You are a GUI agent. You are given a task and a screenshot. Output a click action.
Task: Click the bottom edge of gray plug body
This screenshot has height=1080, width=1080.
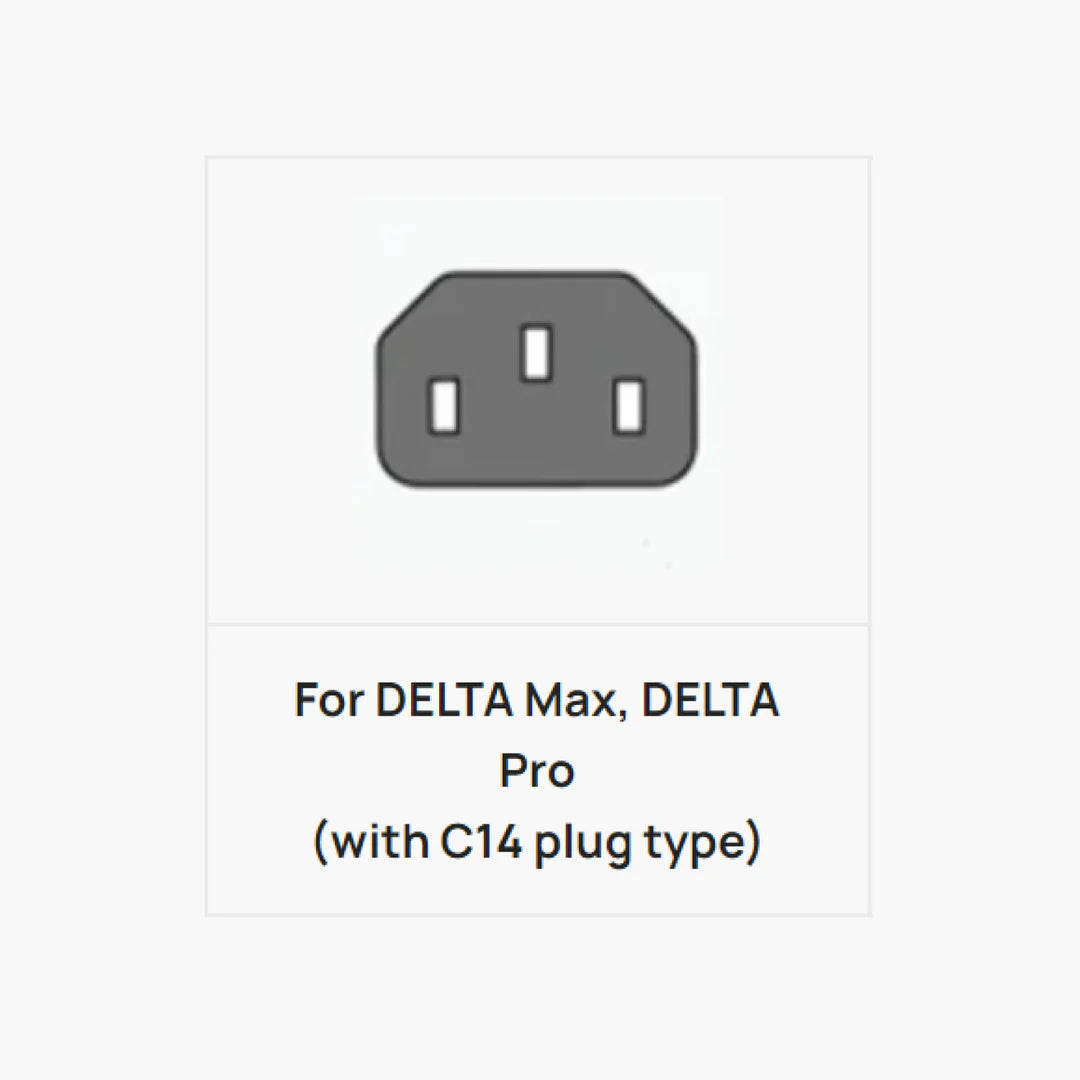(x=537, y=483)
